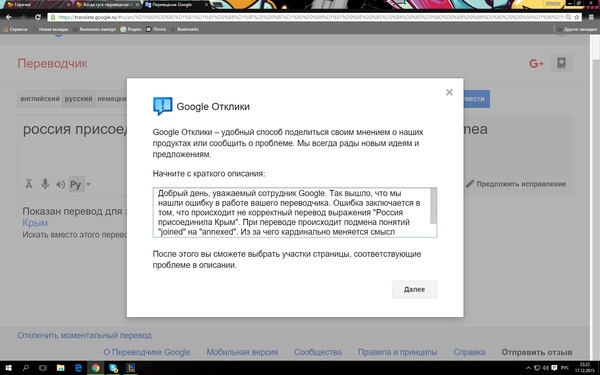Viewport: 600px width, 375px height.
Task: Open Правила и принципы link
Action: tap(398, 352)
